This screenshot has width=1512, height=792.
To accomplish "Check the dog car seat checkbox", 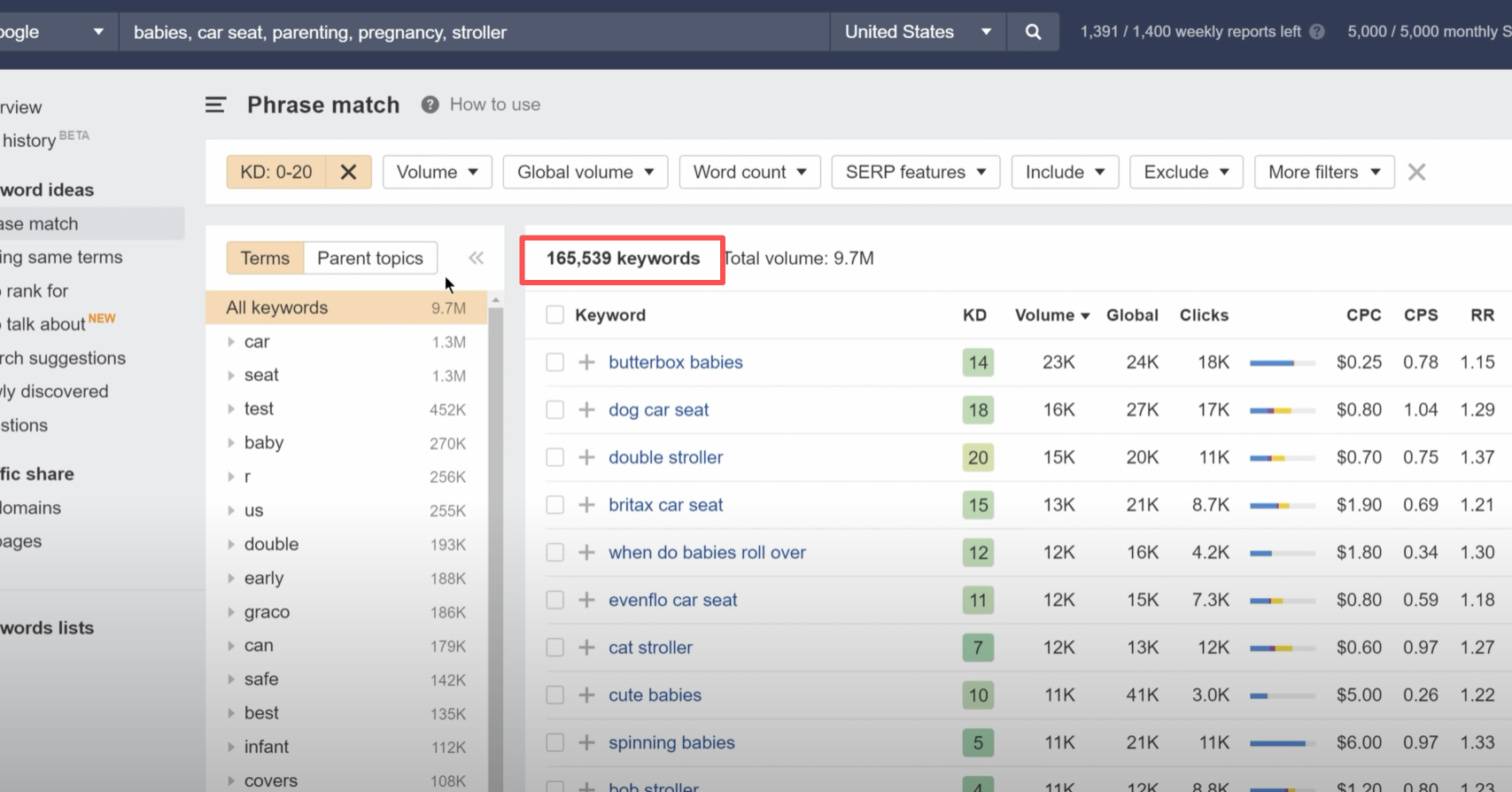I will pyautogui.click(x=555, y=409).
